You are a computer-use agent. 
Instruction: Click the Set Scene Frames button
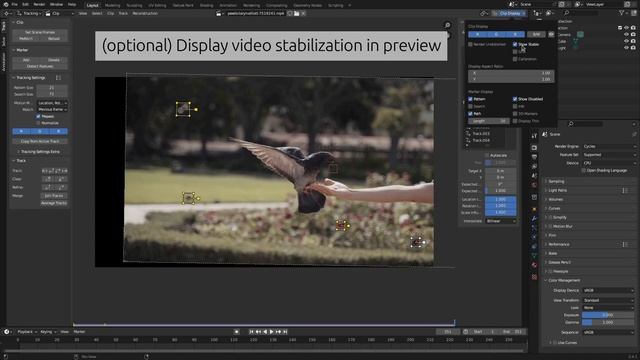pyautogui.click(x=40, y=32)
